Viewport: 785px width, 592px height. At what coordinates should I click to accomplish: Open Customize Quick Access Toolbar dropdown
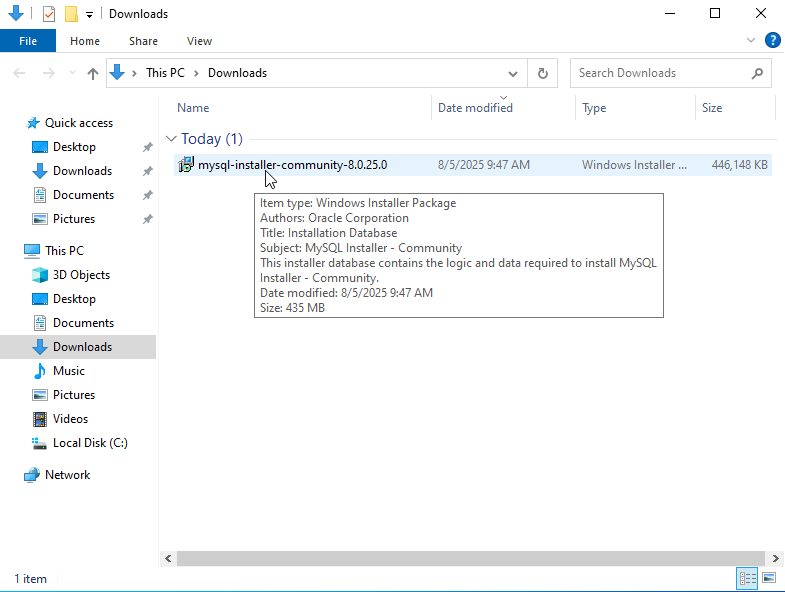coord(89,15)
